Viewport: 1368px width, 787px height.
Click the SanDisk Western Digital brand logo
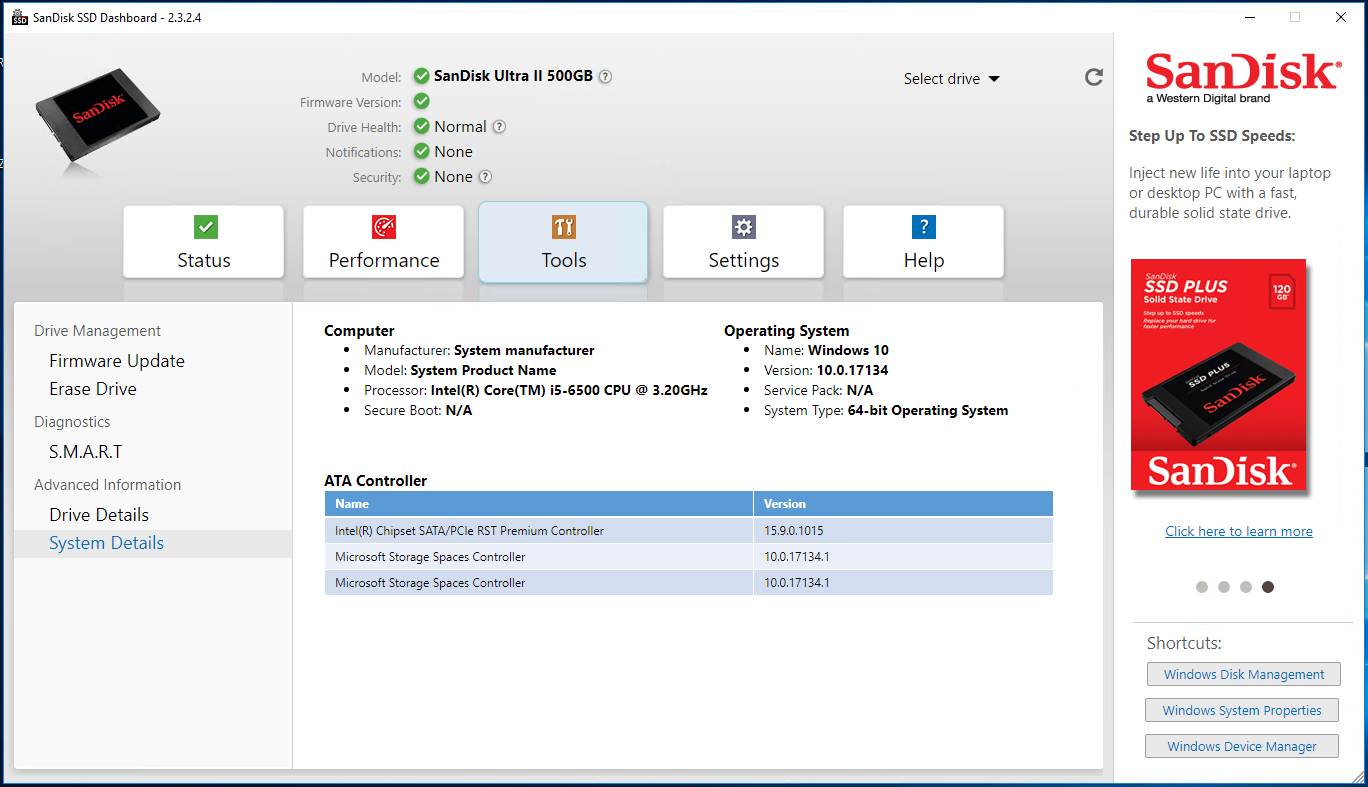pos(1242,77)
